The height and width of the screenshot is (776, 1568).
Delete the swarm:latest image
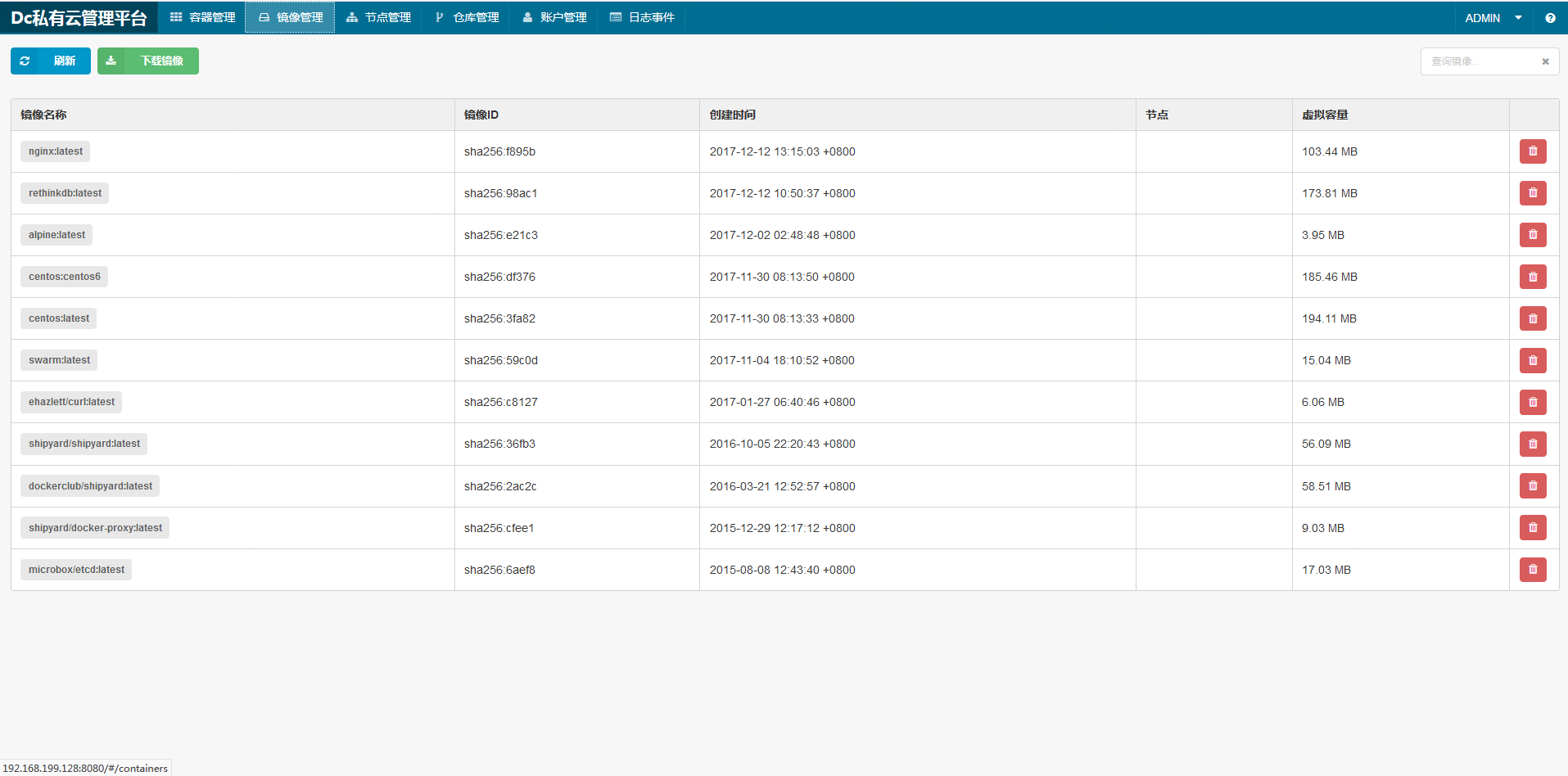1533,360
